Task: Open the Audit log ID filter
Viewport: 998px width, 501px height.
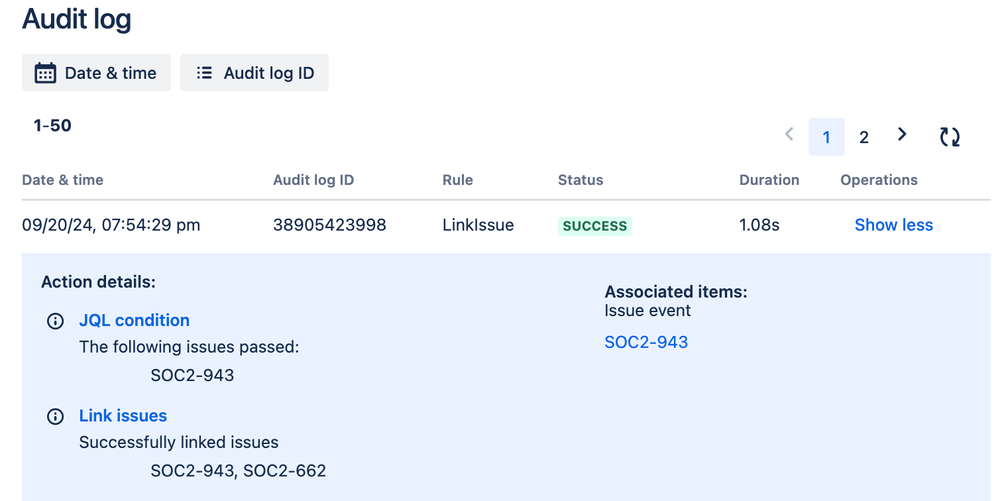Action: (x=255, y=73)
